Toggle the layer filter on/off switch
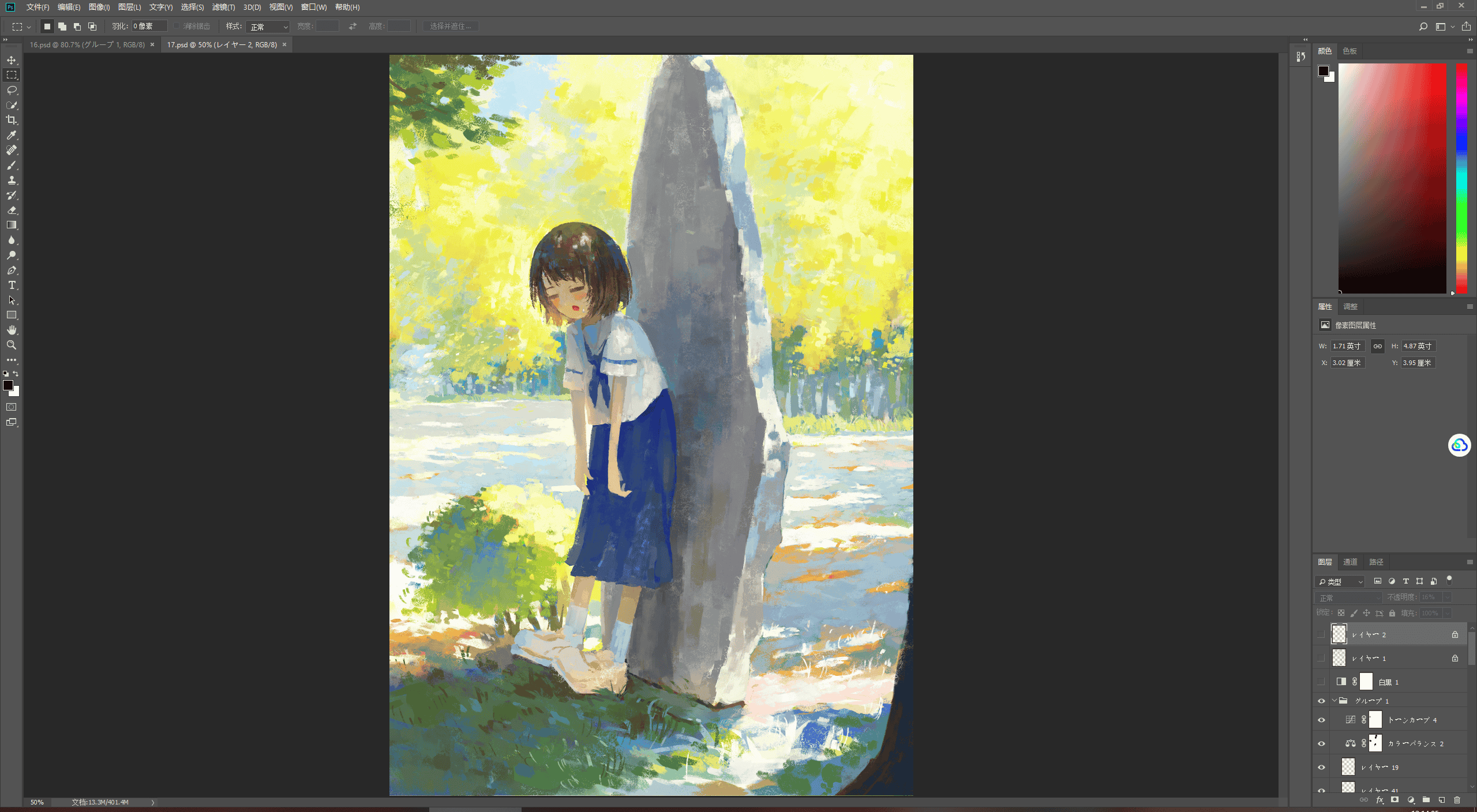This screenshot has height=812, width=1477. pyautogui.click(x=1449, y=580)
